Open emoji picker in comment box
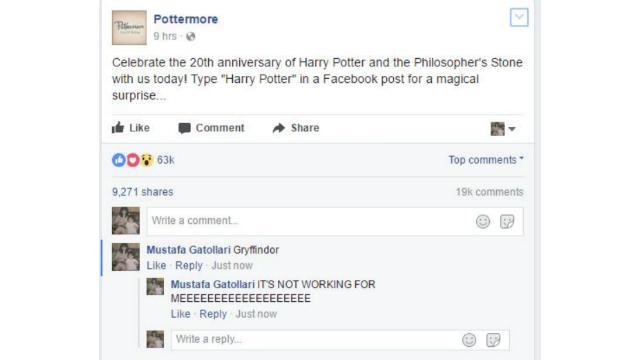This screenshot has height=360, width=640. click(483, 221)
